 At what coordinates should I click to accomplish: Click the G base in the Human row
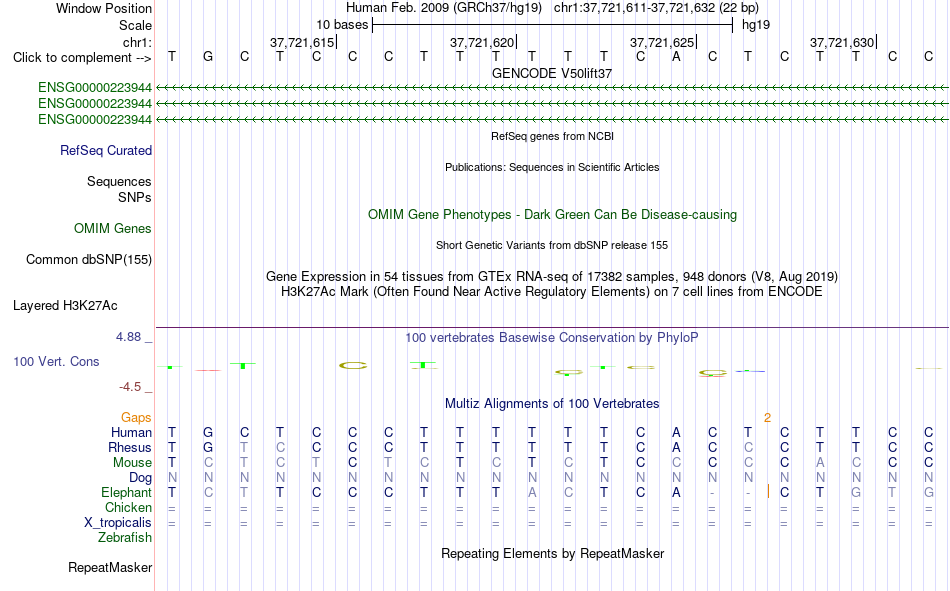click(208, 432)
